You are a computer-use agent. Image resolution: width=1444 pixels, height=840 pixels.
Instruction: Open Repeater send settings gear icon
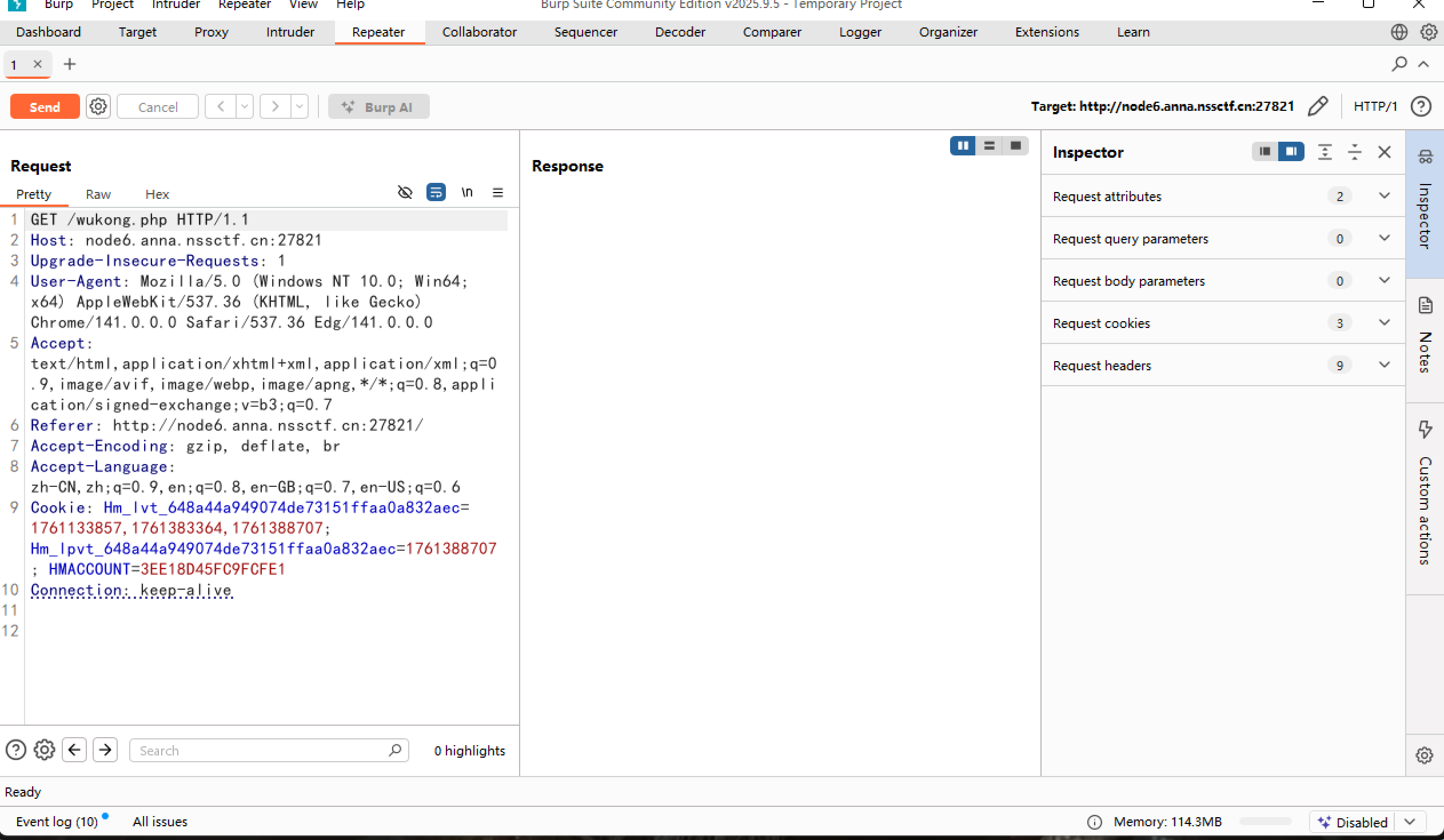coord(98,106)
